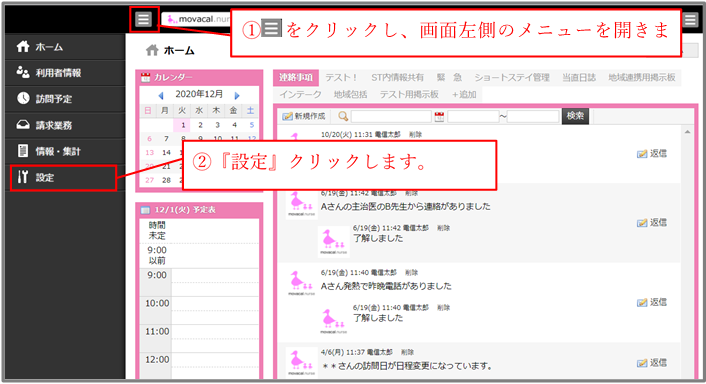Select the 12:00 schedule slot
Viewport: 706px width, 384px height.
click(215, 366)
